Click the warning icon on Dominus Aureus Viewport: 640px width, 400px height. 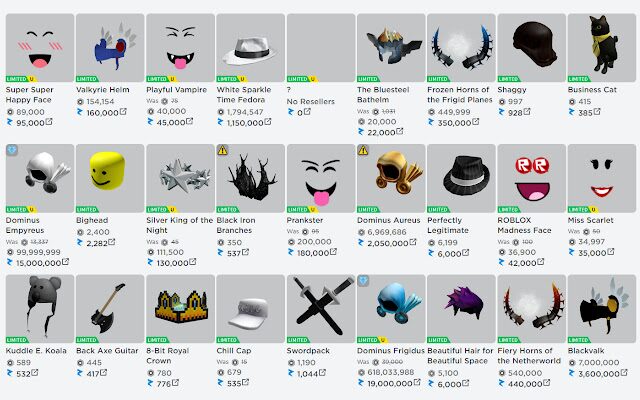pyautogui.click(x=363, y=150)
